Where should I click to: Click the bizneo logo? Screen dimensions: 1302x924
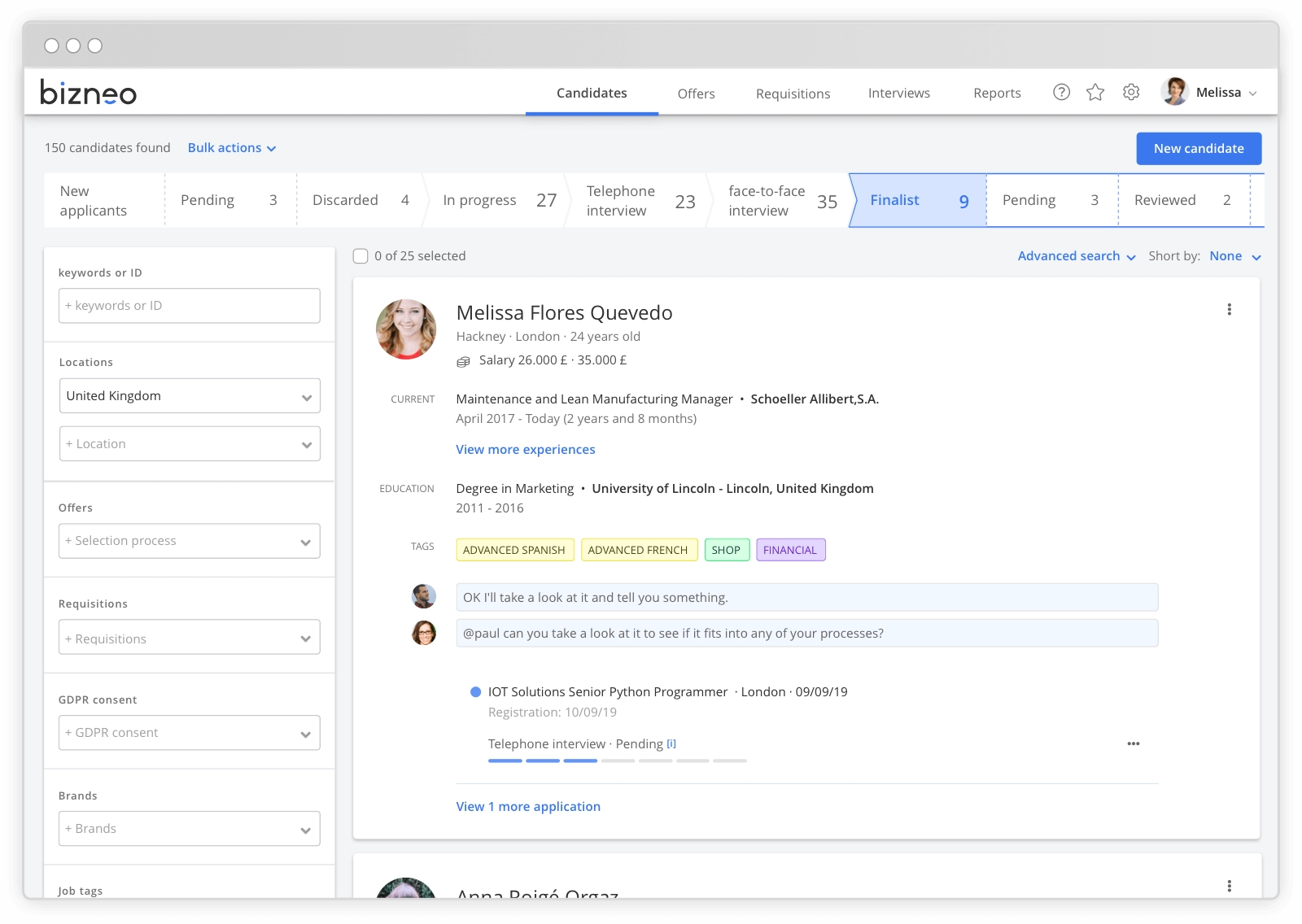88,92
